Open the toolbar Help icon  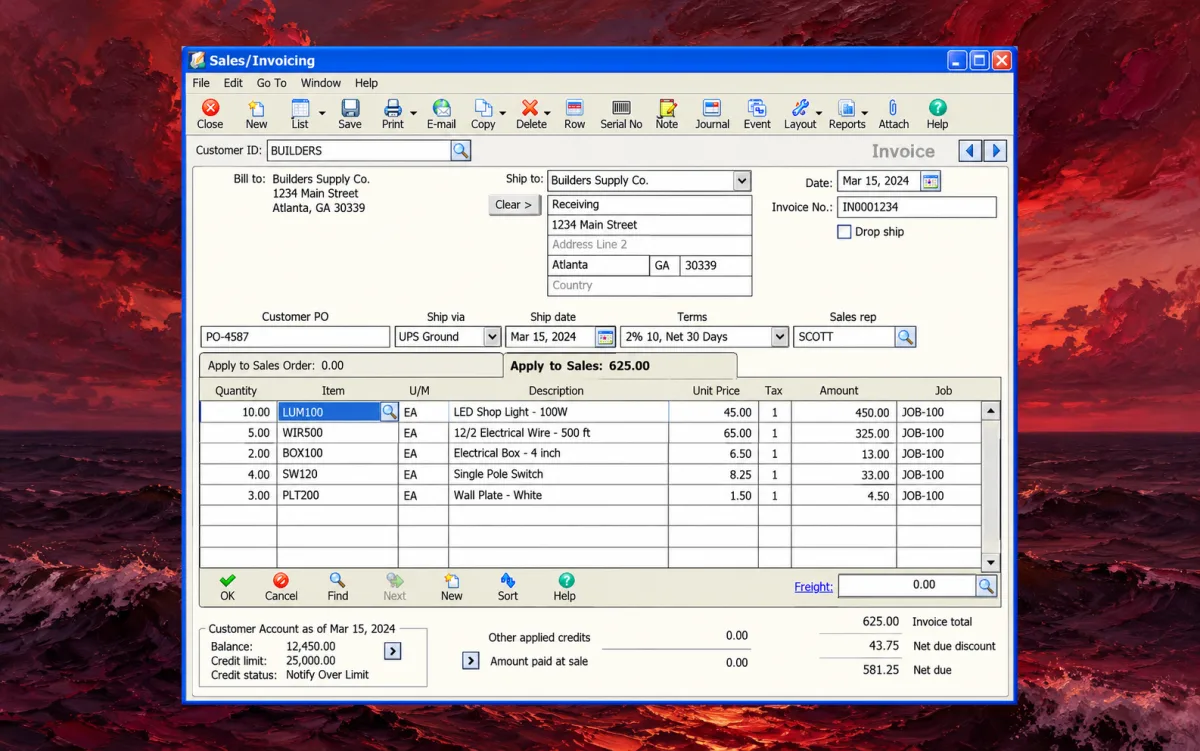click(937, 108)
